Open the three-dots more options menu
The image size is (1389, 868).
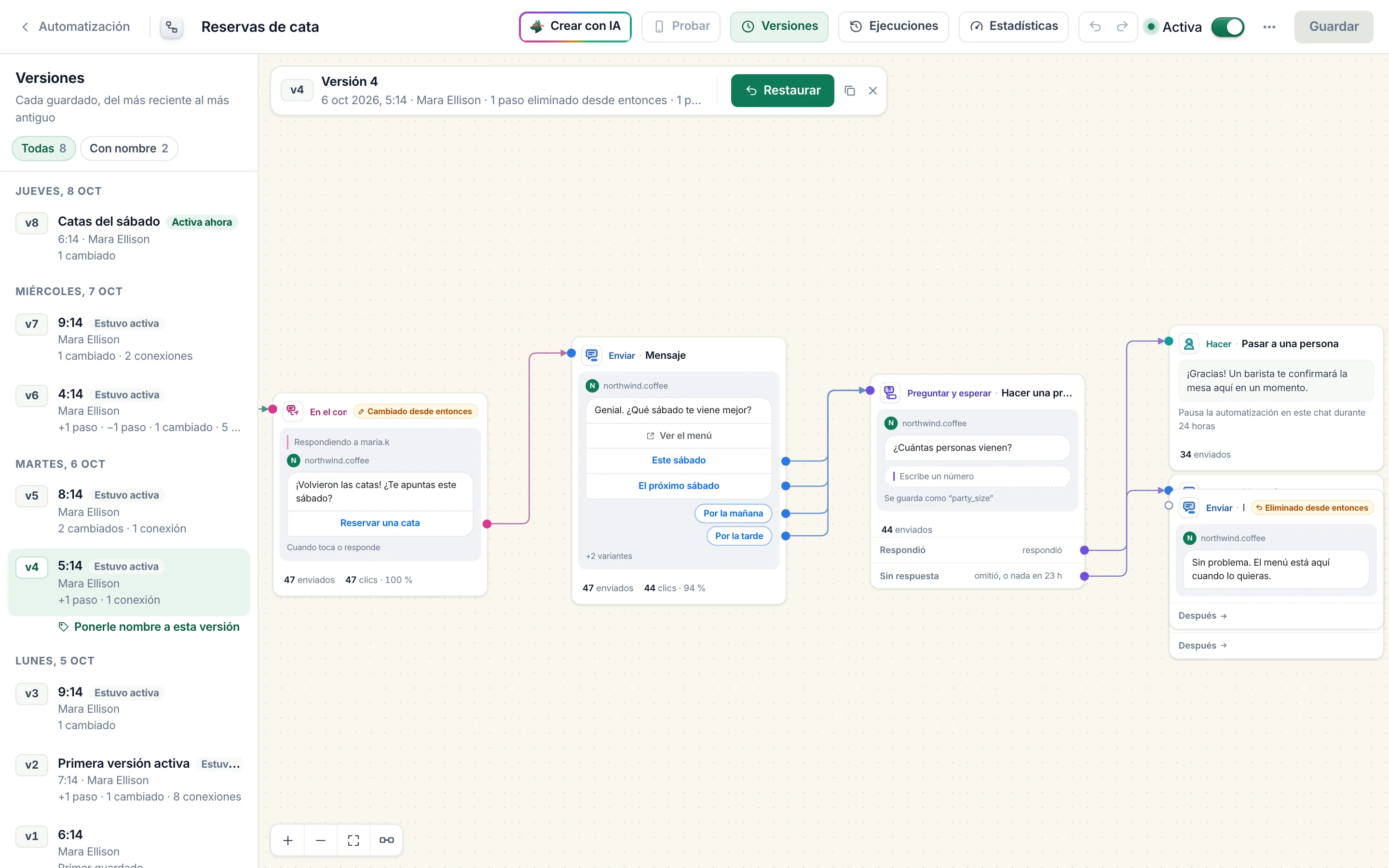click(x=1269, y=27)
